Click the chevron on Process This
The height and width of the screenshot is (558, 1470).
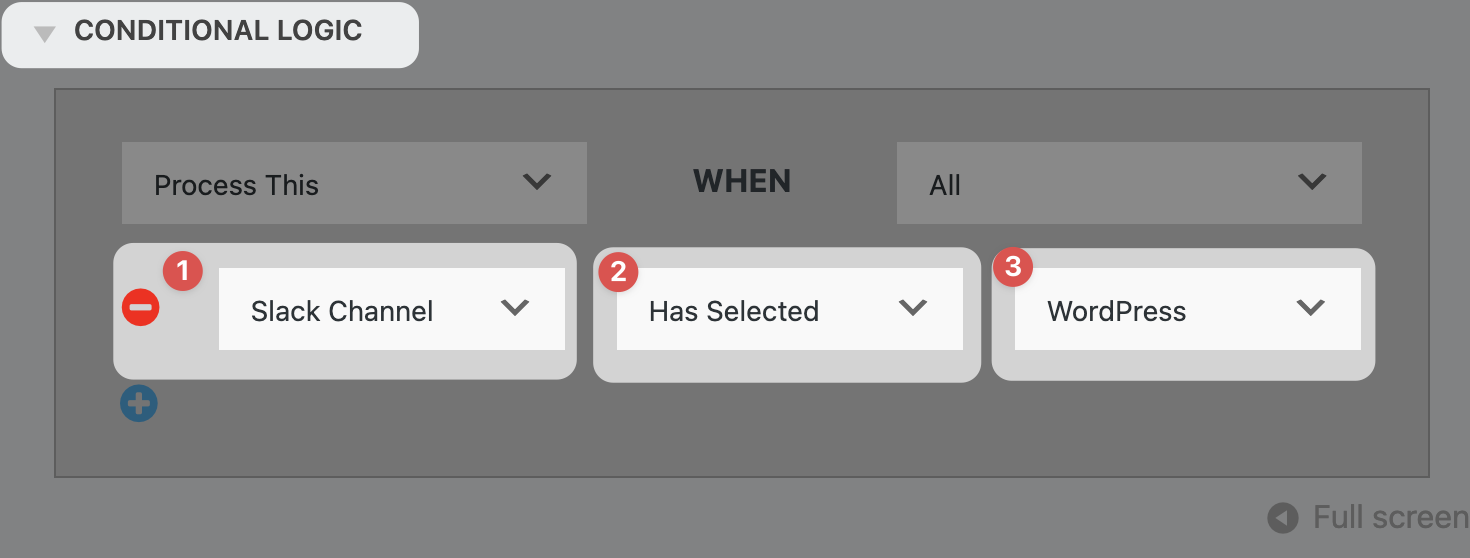click(x=537, y=182)
